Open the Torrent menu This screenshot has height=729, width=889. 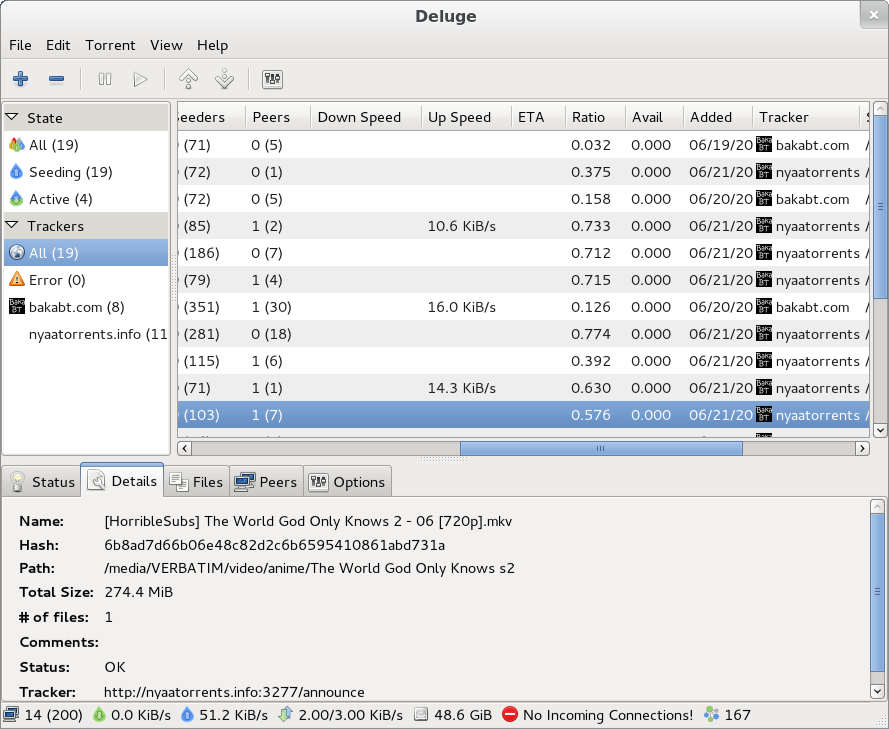(110, 45)
